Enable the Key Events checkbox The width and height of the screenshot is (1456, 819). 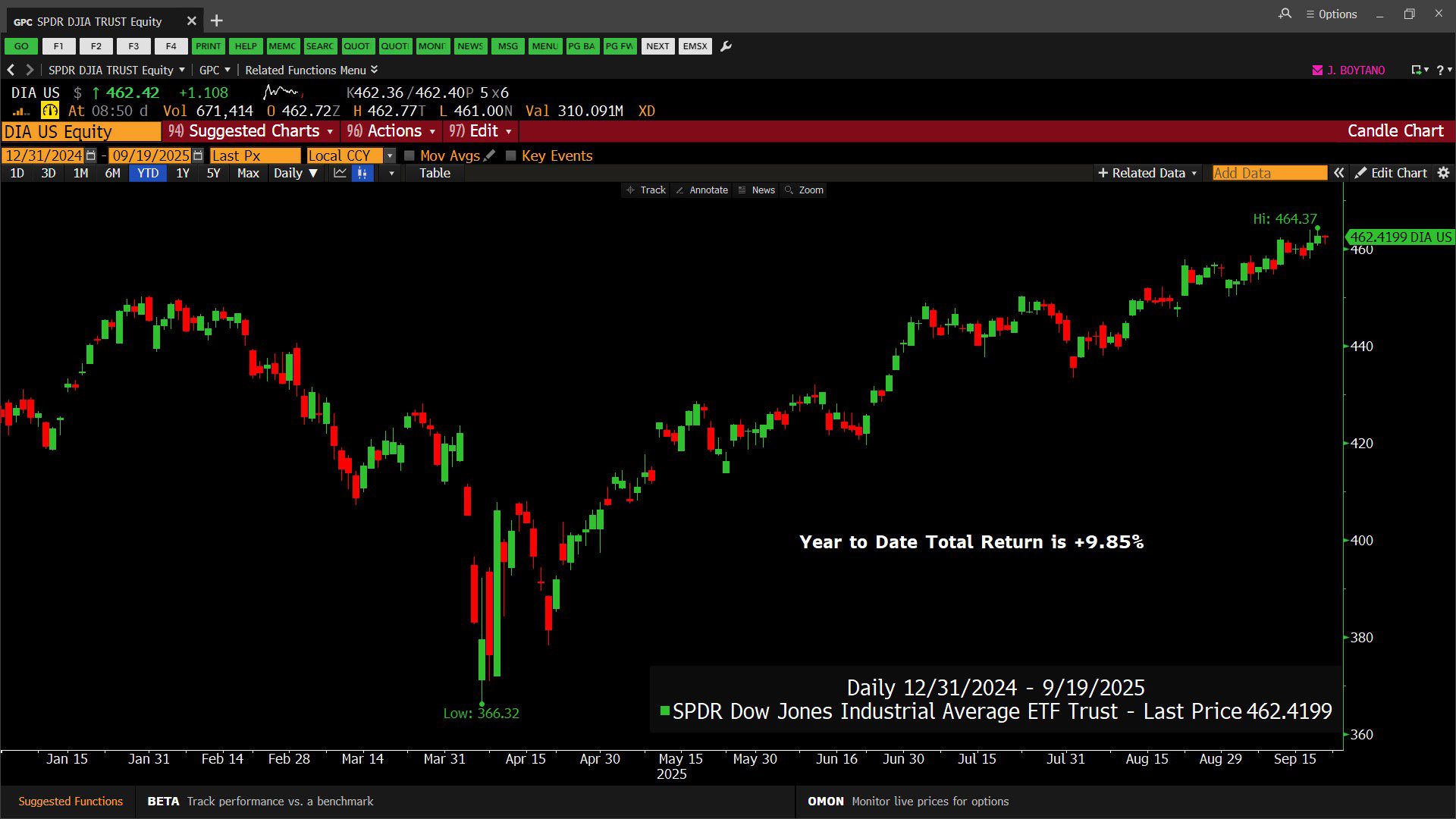tap(511, 155)
